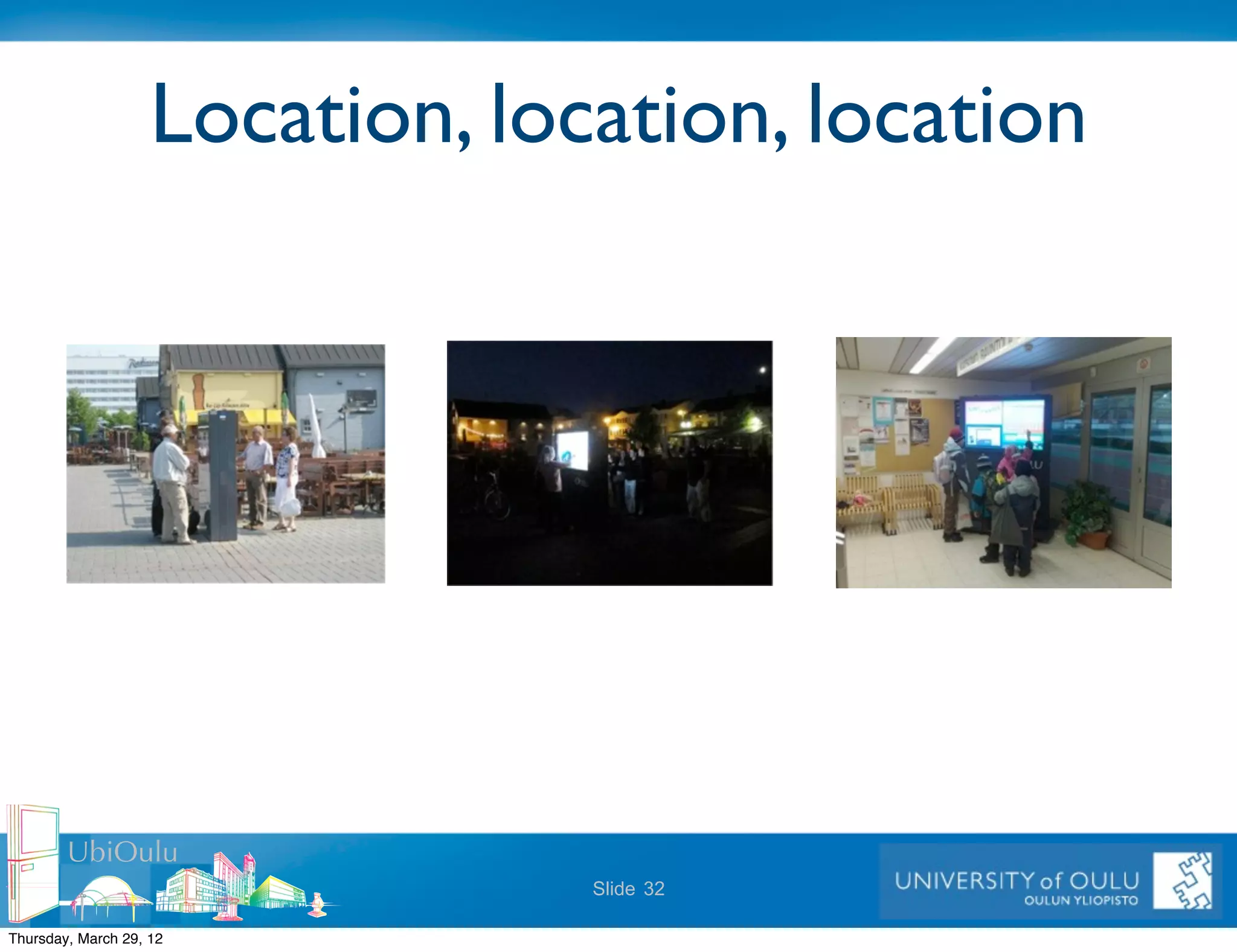Open the nighttime illuminated display photo
The height and width of the screenshot is (952, 1237).
(x=609, y=463)
